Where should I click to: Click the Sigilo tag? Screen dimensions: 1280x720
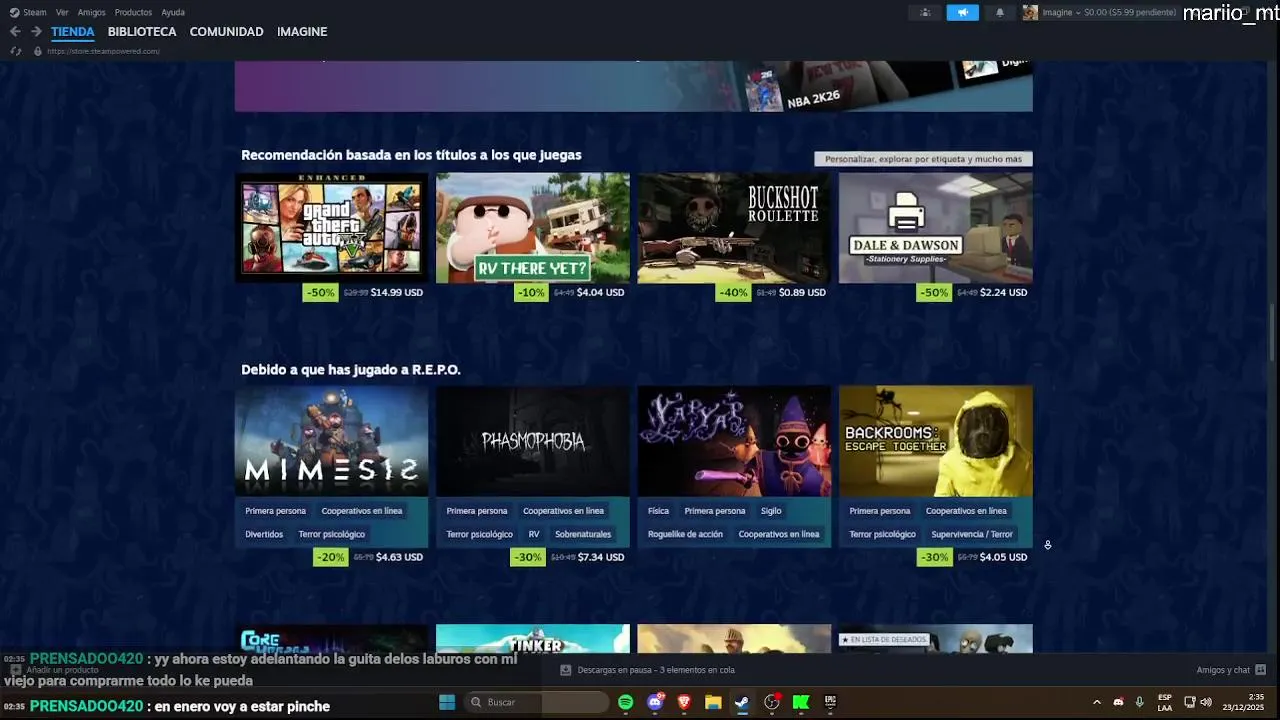point(771,511)
